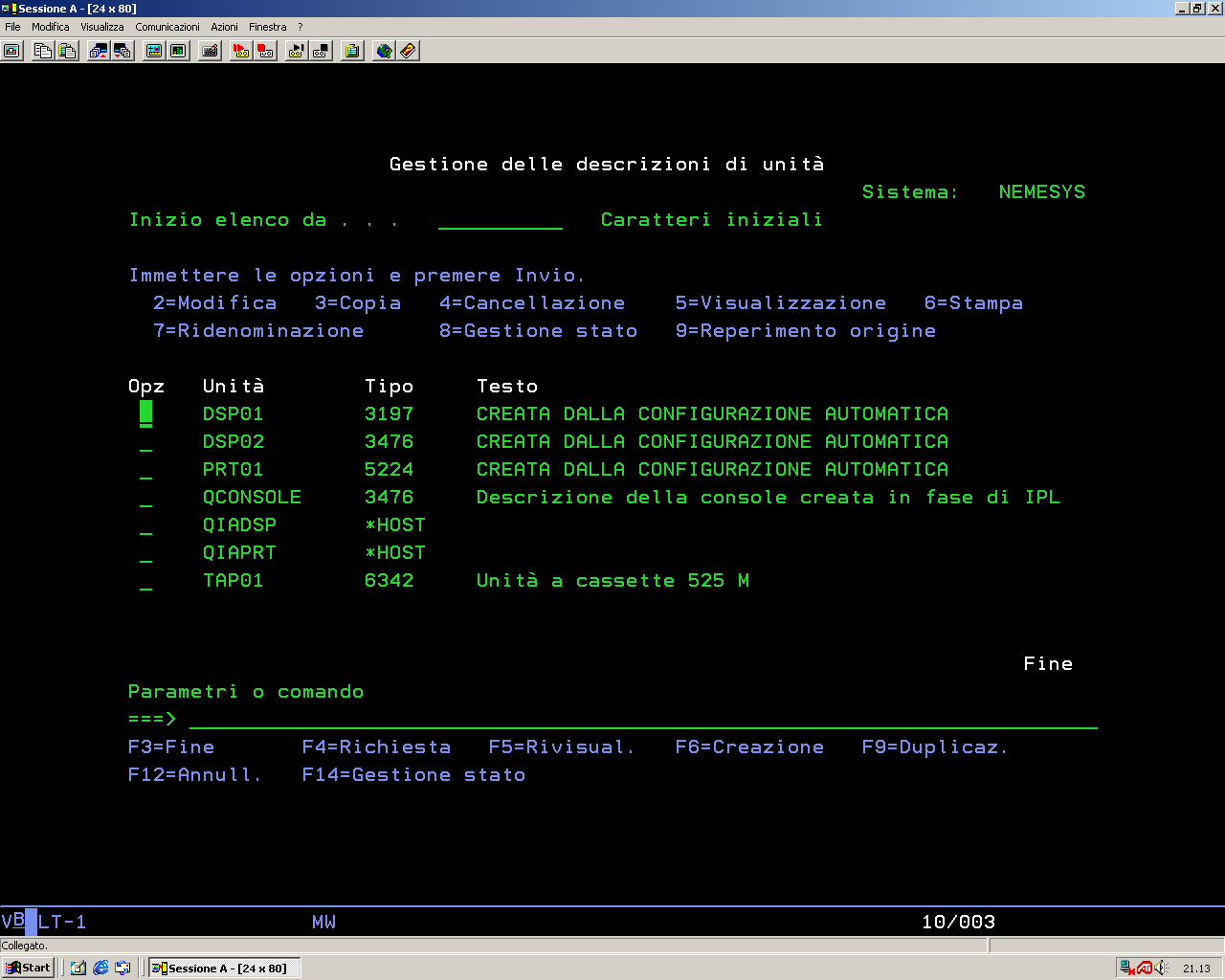
Task: Click the cursor position 10/003 in status line
Action: pyautogui.click(x=958, y=922)
